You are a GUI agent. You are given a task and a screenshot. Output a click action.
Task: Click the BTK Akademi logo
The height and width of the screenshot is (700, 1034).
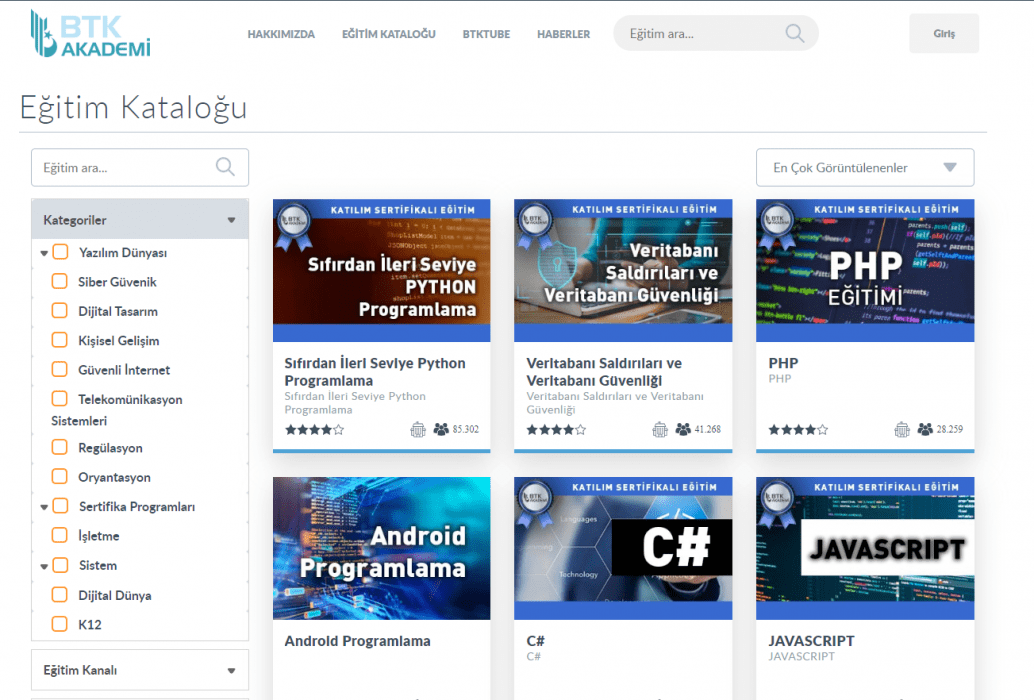pos(91,34)
